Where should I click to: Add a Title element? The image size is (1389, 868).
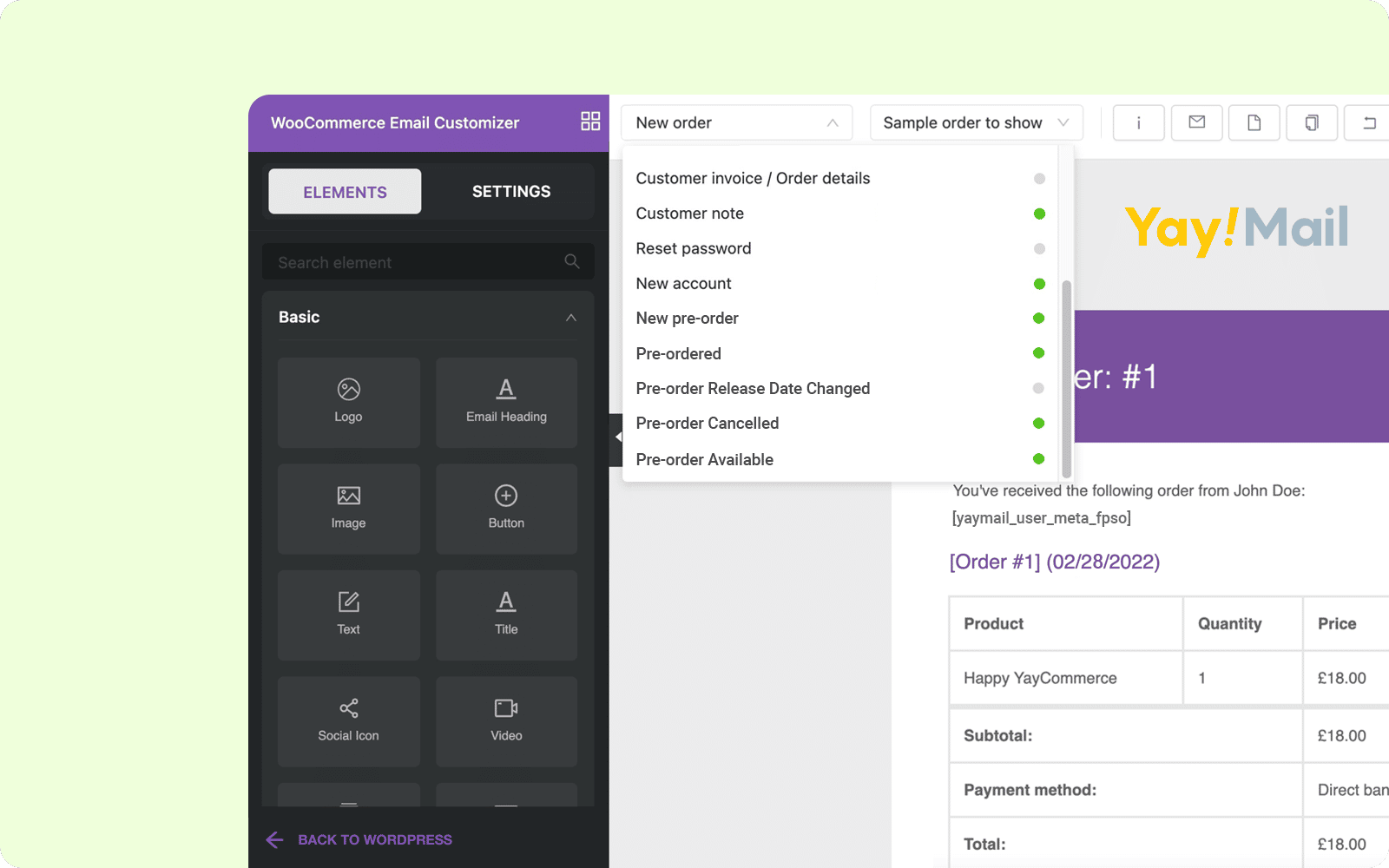506,615
